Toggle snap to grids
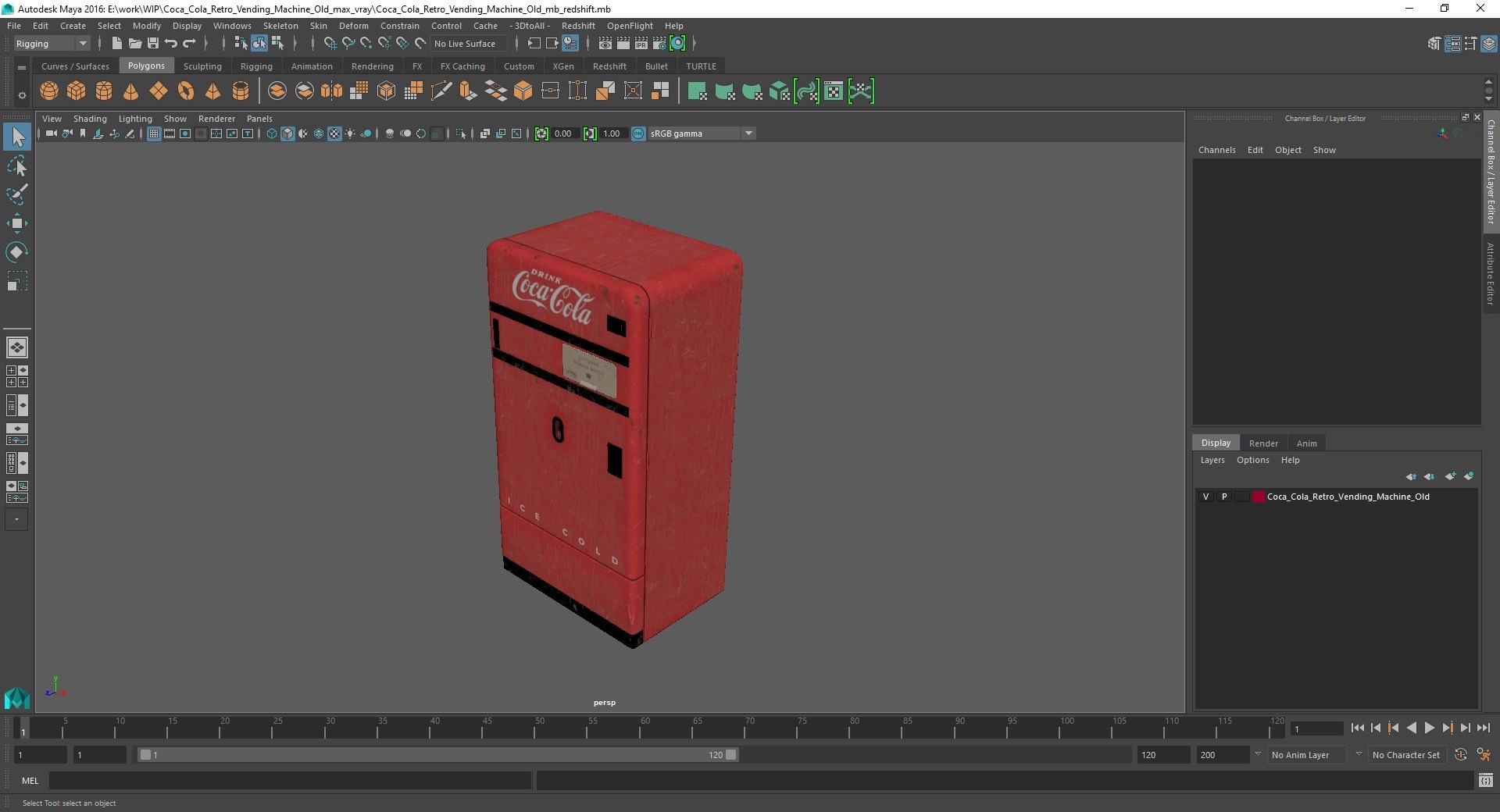 coord(330,44)
